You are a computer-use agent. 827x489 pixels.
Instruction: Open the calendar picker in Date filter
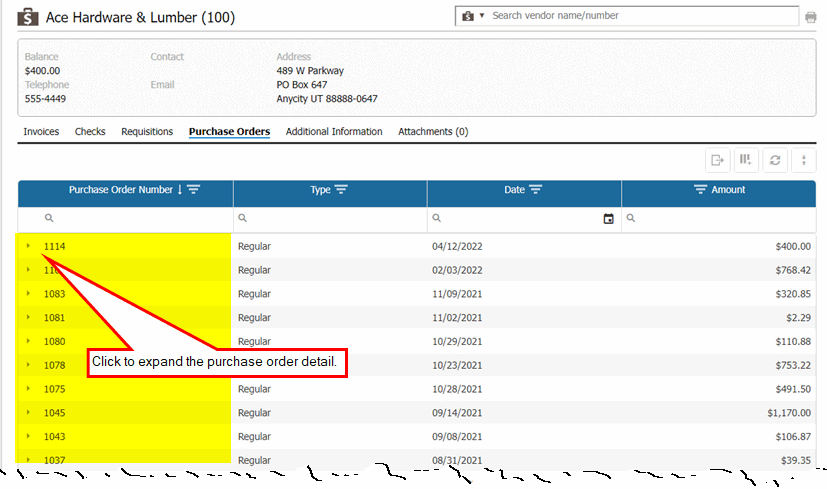click(609, 218)
